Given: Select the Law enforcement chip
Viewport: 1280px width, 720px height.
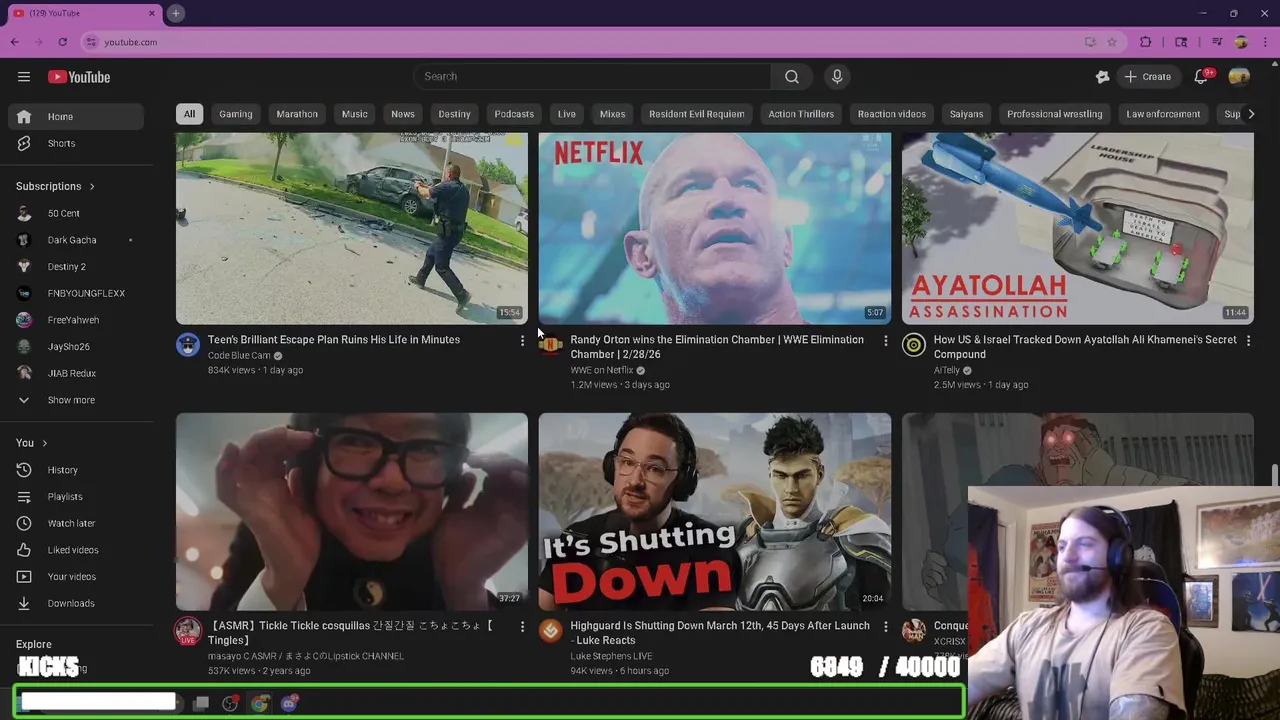Looking at the screenshot, I should pos(1163,114).
